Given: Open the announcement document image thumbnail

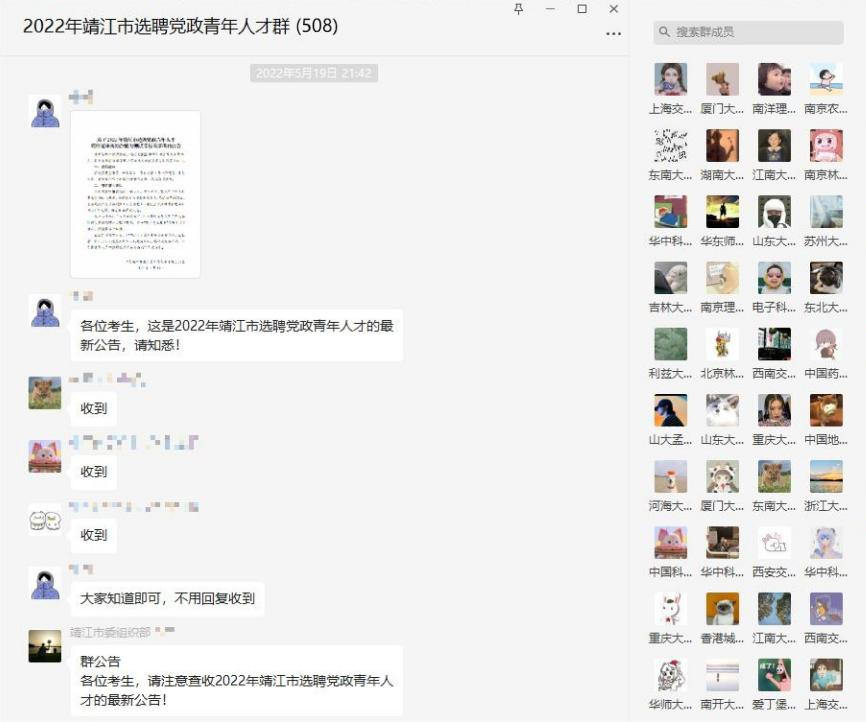Looking at the screenshot, I should coord(135,194).
